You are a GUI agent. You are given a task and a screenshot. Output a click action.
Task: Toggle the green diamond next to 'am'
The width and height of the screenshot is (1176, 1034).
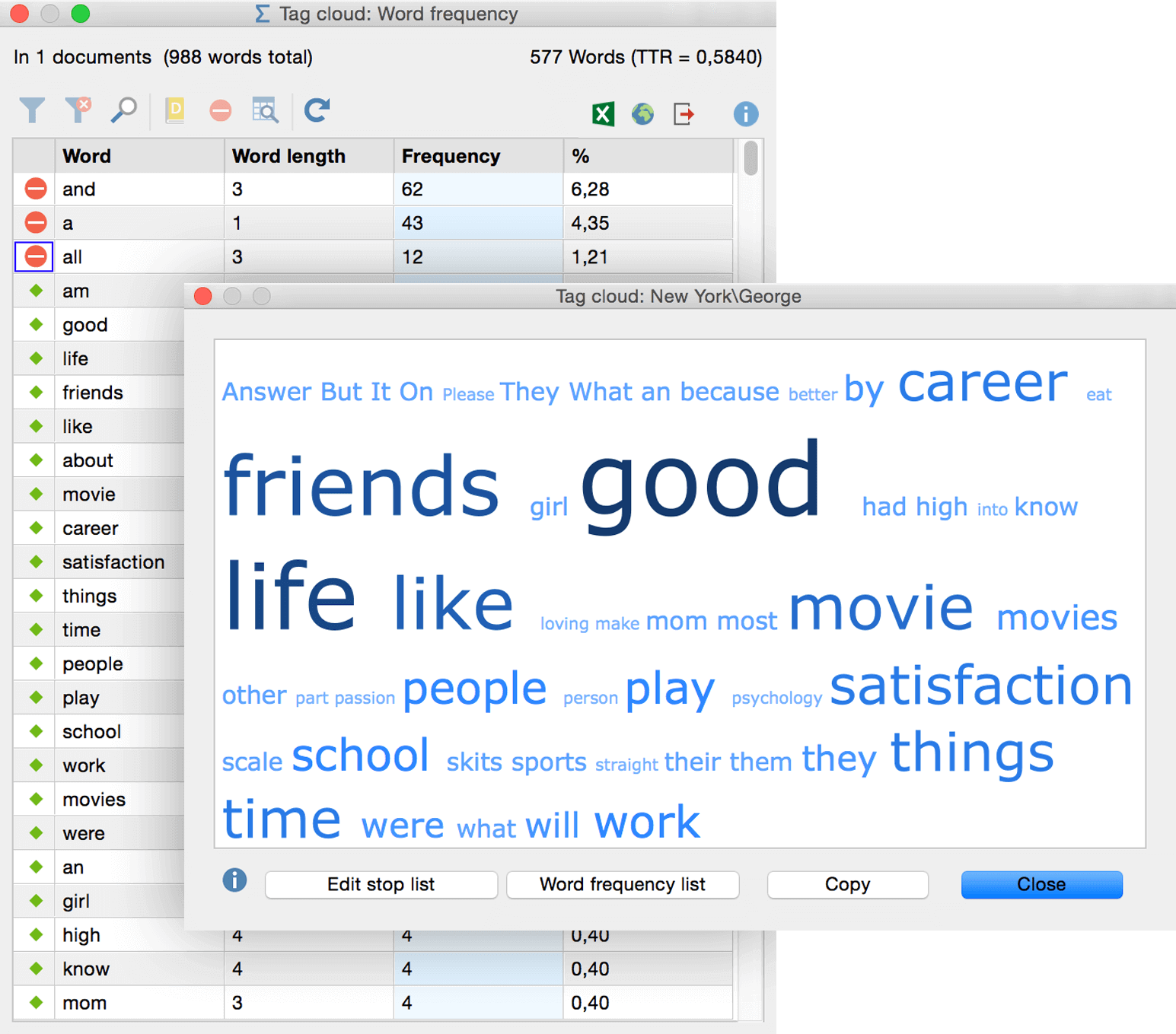coord(36,291)
